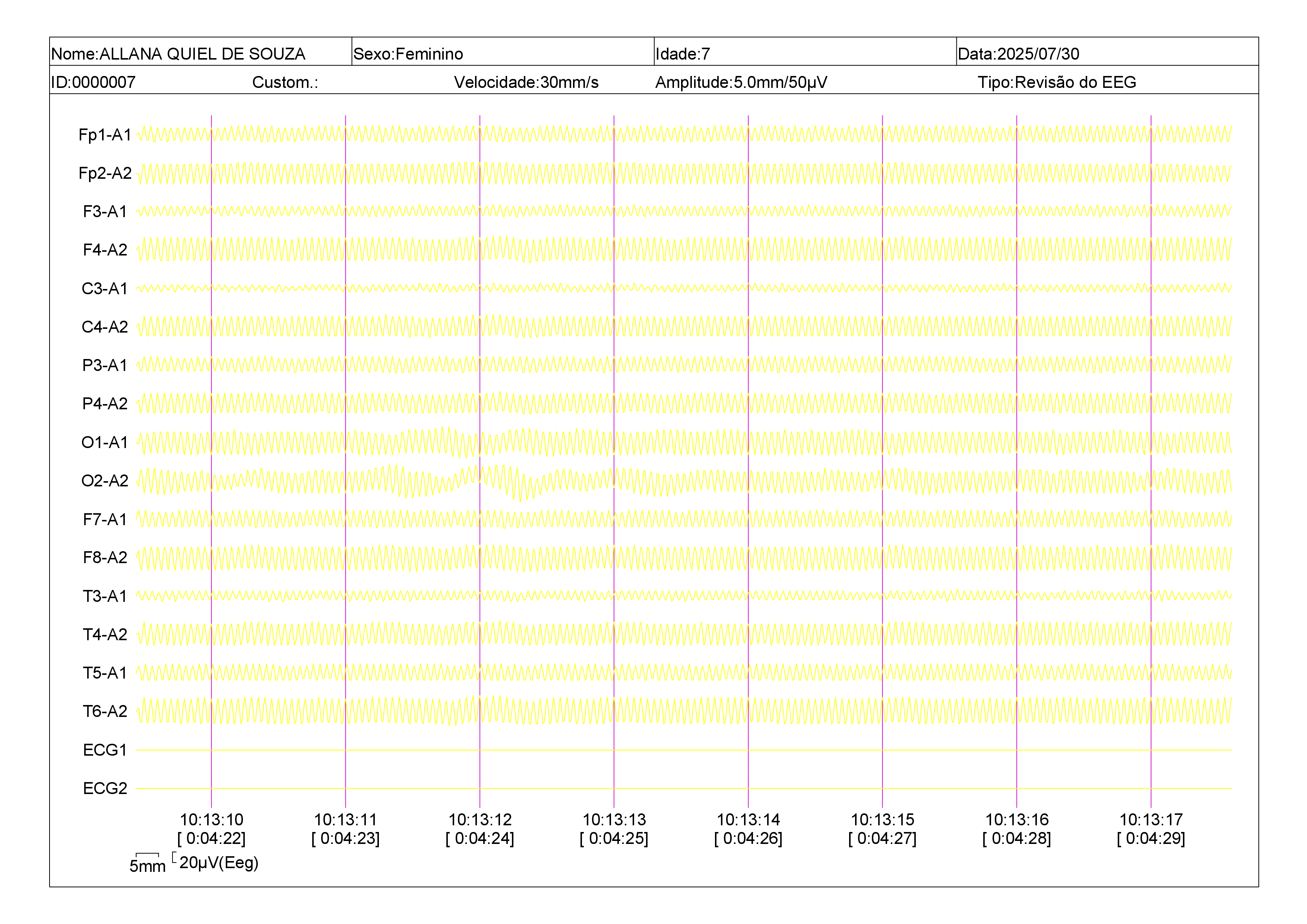Click the elapsed time '[ 0:04:28]'
This screenshot has height=924, width=1307.
[1017, 839]
